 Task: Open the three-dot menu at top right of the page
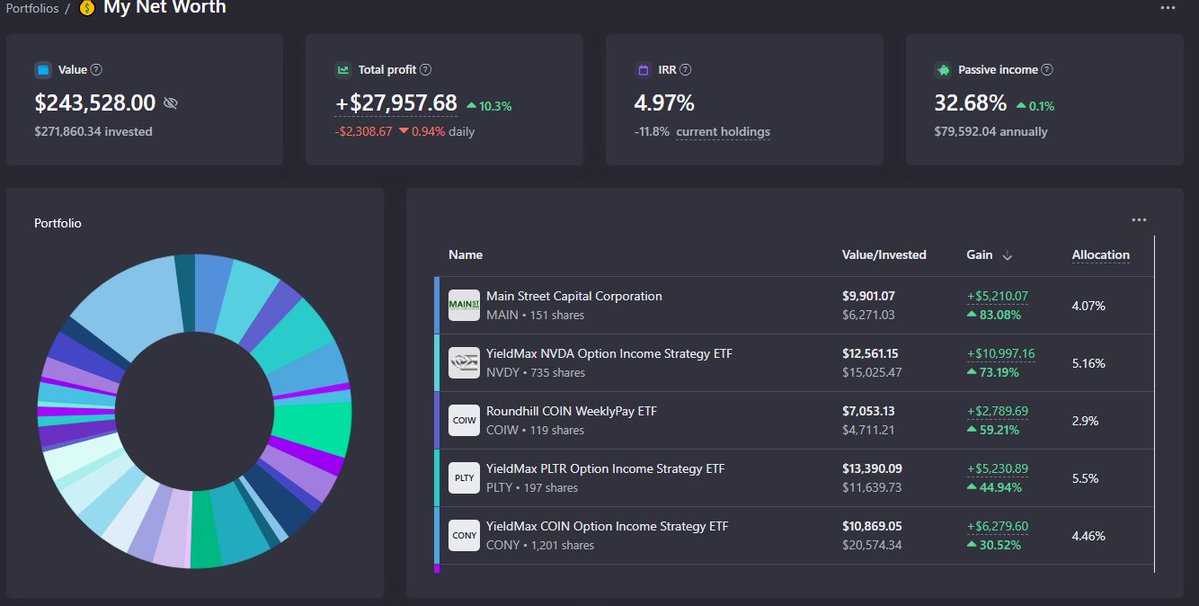pos(1168,8)
